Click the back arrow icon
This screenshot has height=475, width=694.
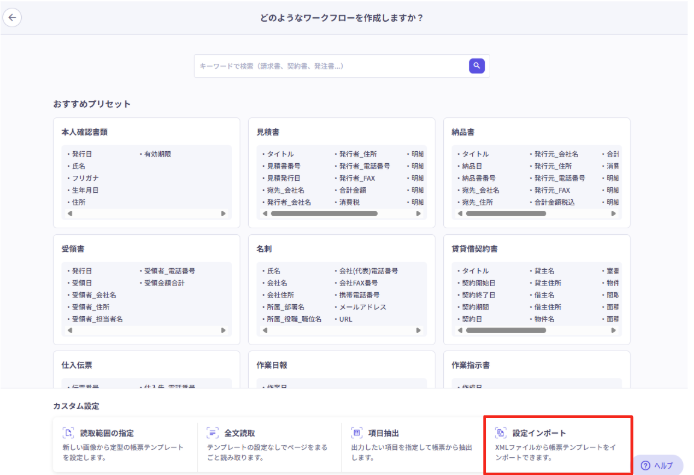pyautogui.click(x=14, y=17)
